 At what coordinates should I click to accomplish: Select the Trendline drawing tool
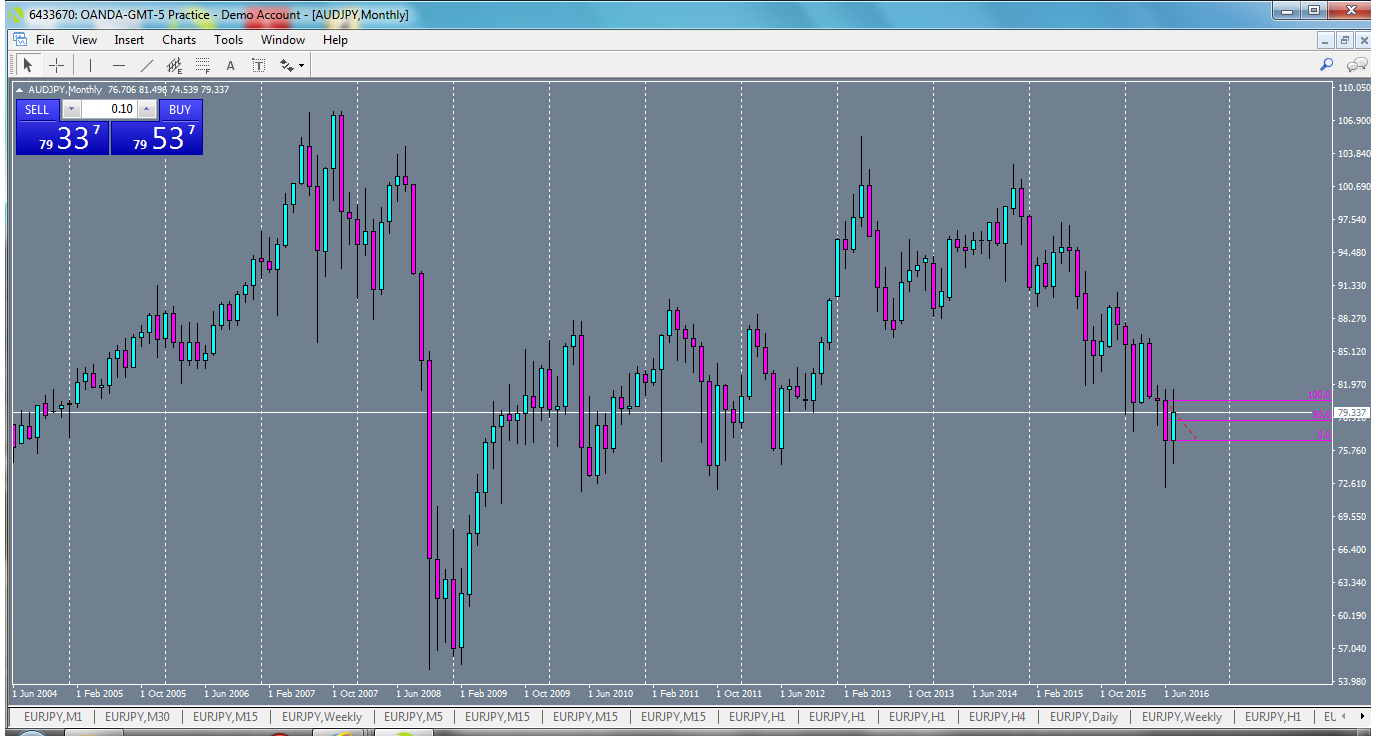(x=146, y=64)
